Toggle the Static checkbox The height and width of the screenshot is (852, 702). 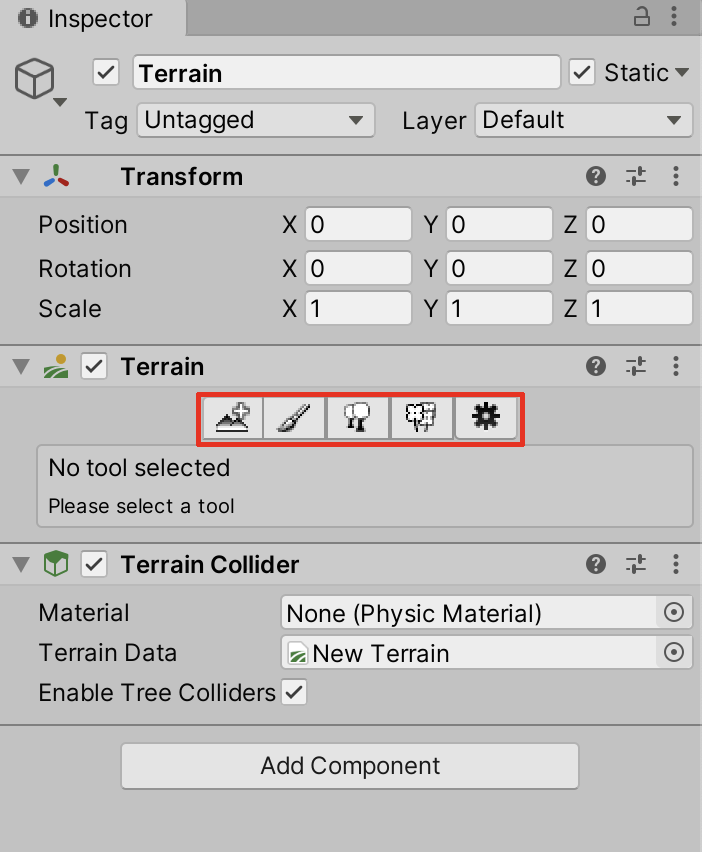[x=581, y=73]
